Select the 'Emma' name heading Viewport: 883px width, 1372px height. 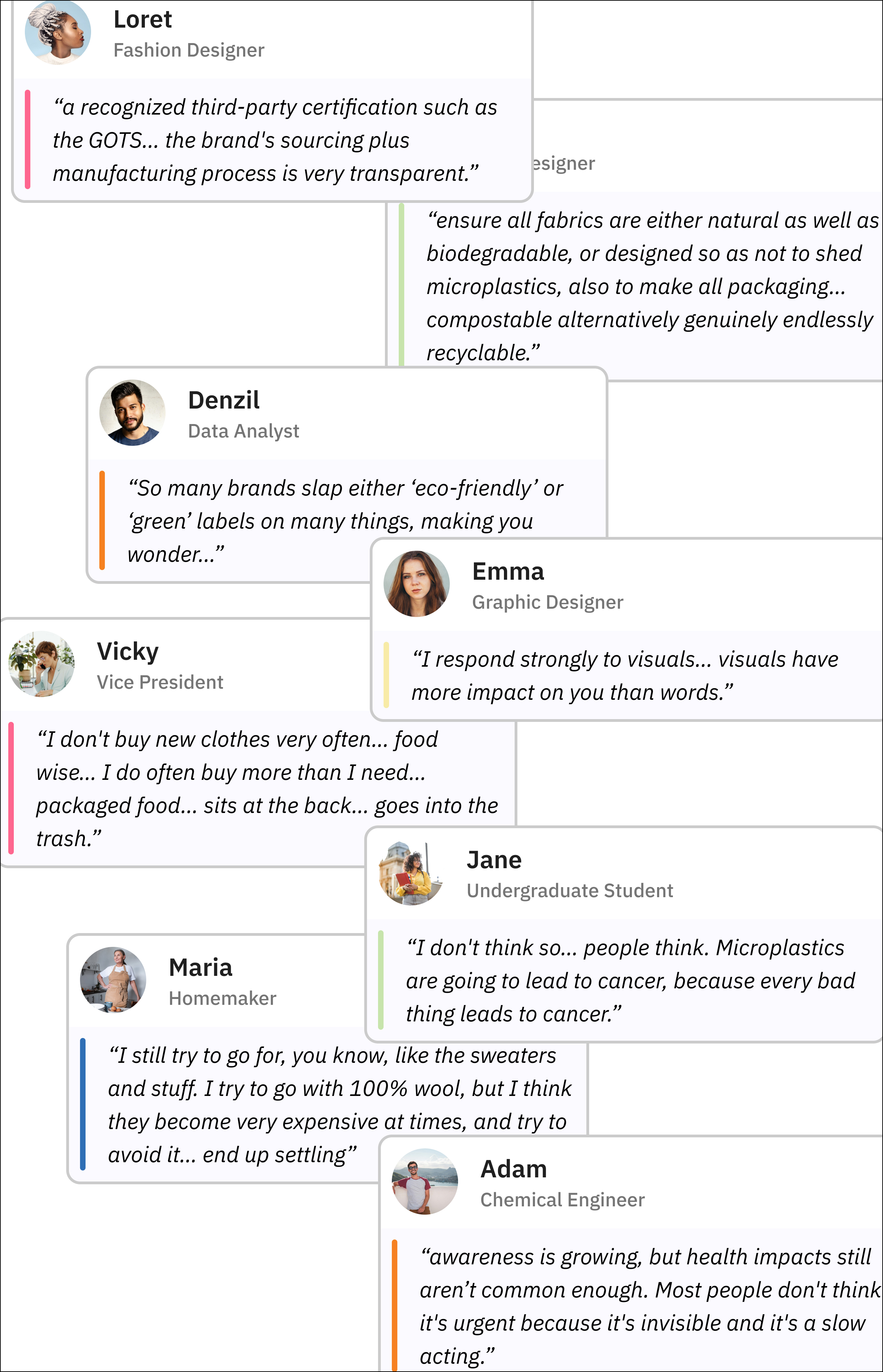508,572
